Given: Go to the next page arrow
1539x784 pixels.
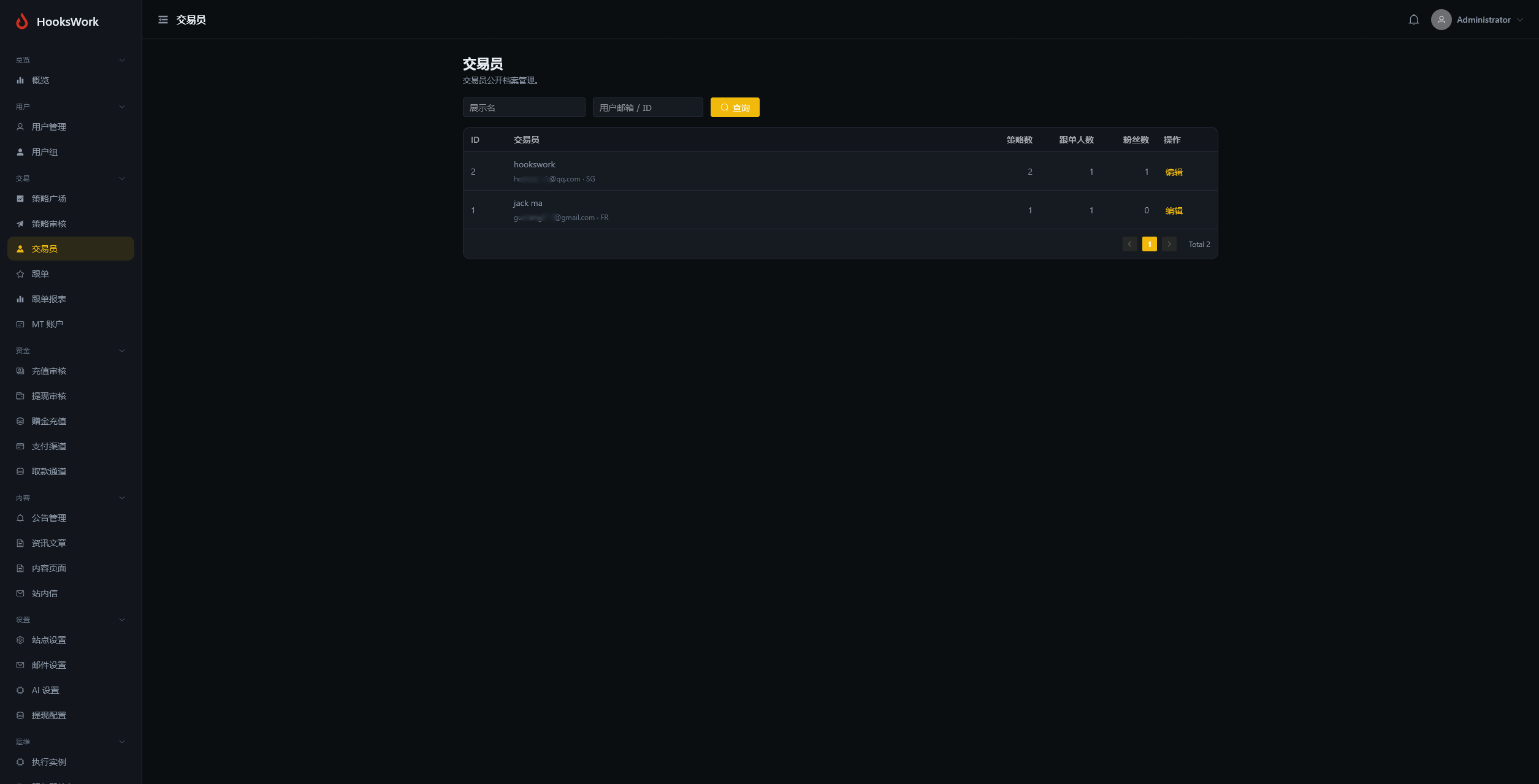Looking at the screenshot, I should (x=1169, y=244).
